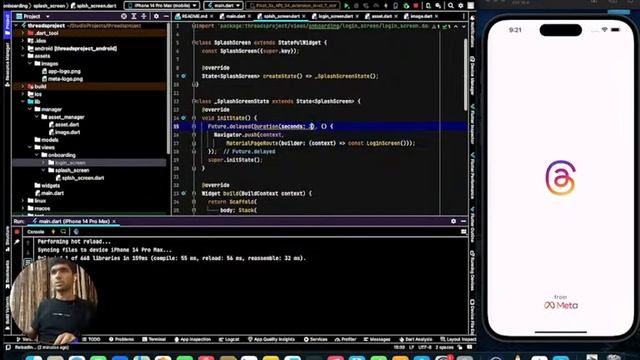This screenshot has height=360, width=640.
Task: Toggle code fold marker on initState line 14
Action: coord(194,118)
